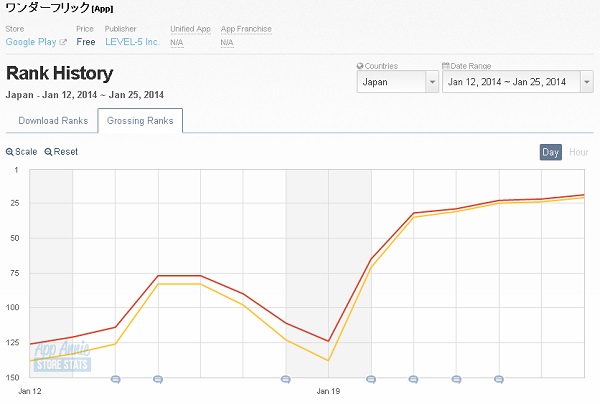Viewport: 600px width, 404px height.
Task: Reset the chart zoom
Action: [x=61, y=152]
